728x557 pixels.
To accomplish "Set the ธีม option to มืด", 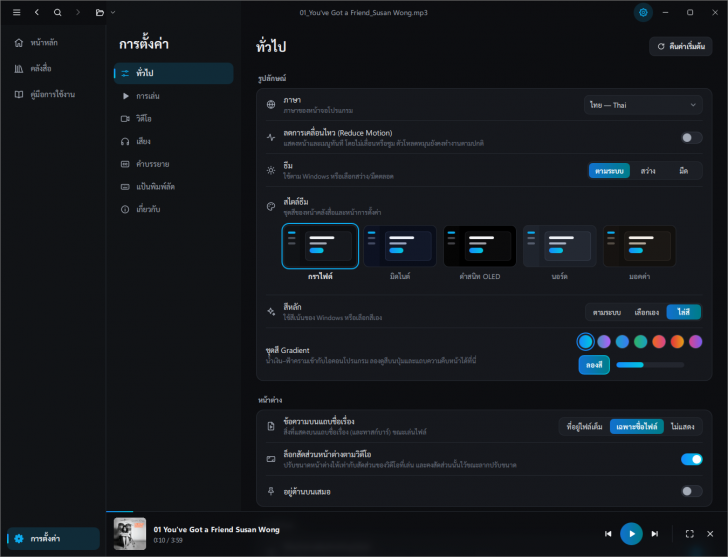I will [683, 171].
